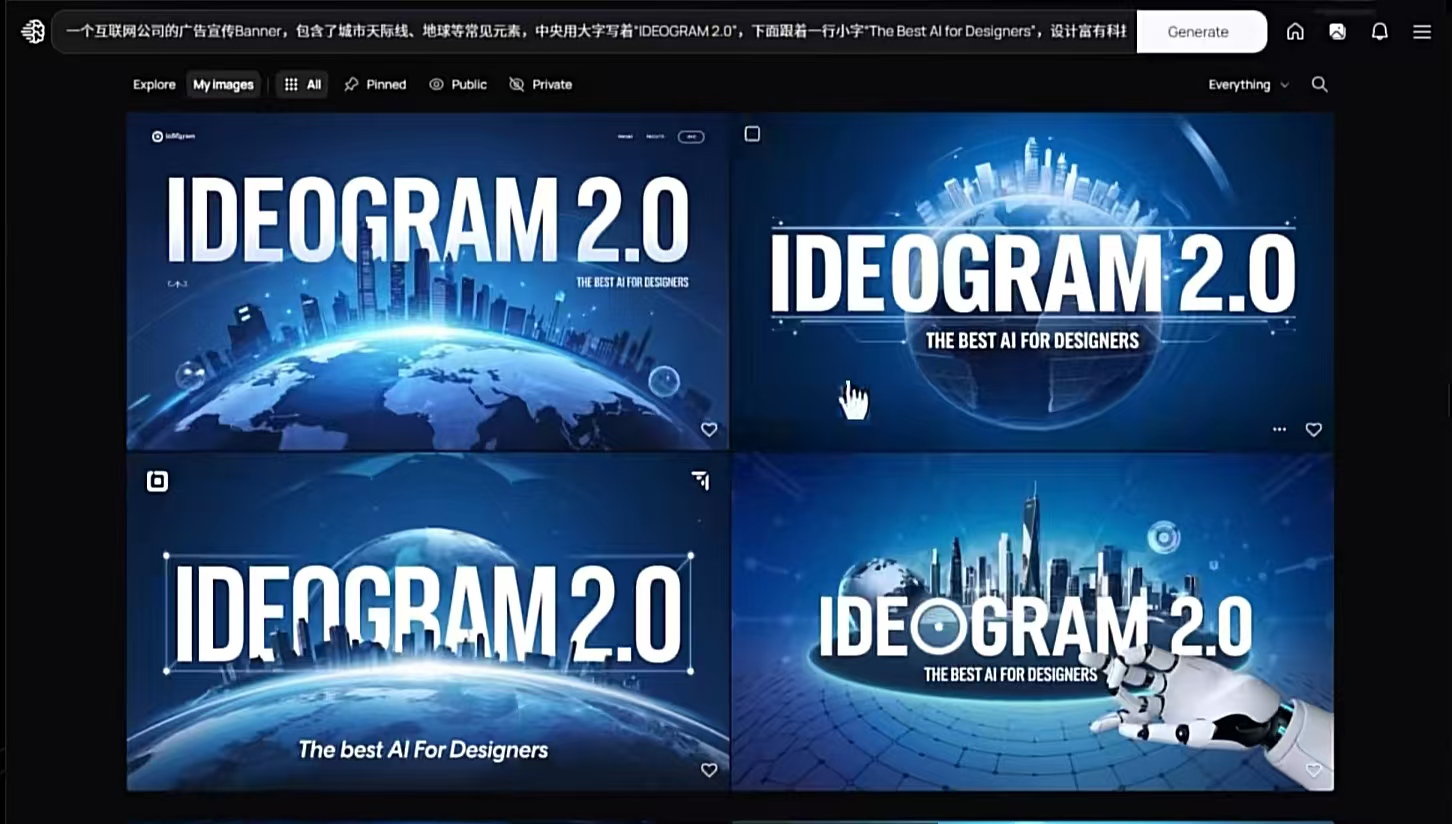Screen dimensions: 1452x824
Task: Like the first earth horizon image
Action: coord(709,429)
